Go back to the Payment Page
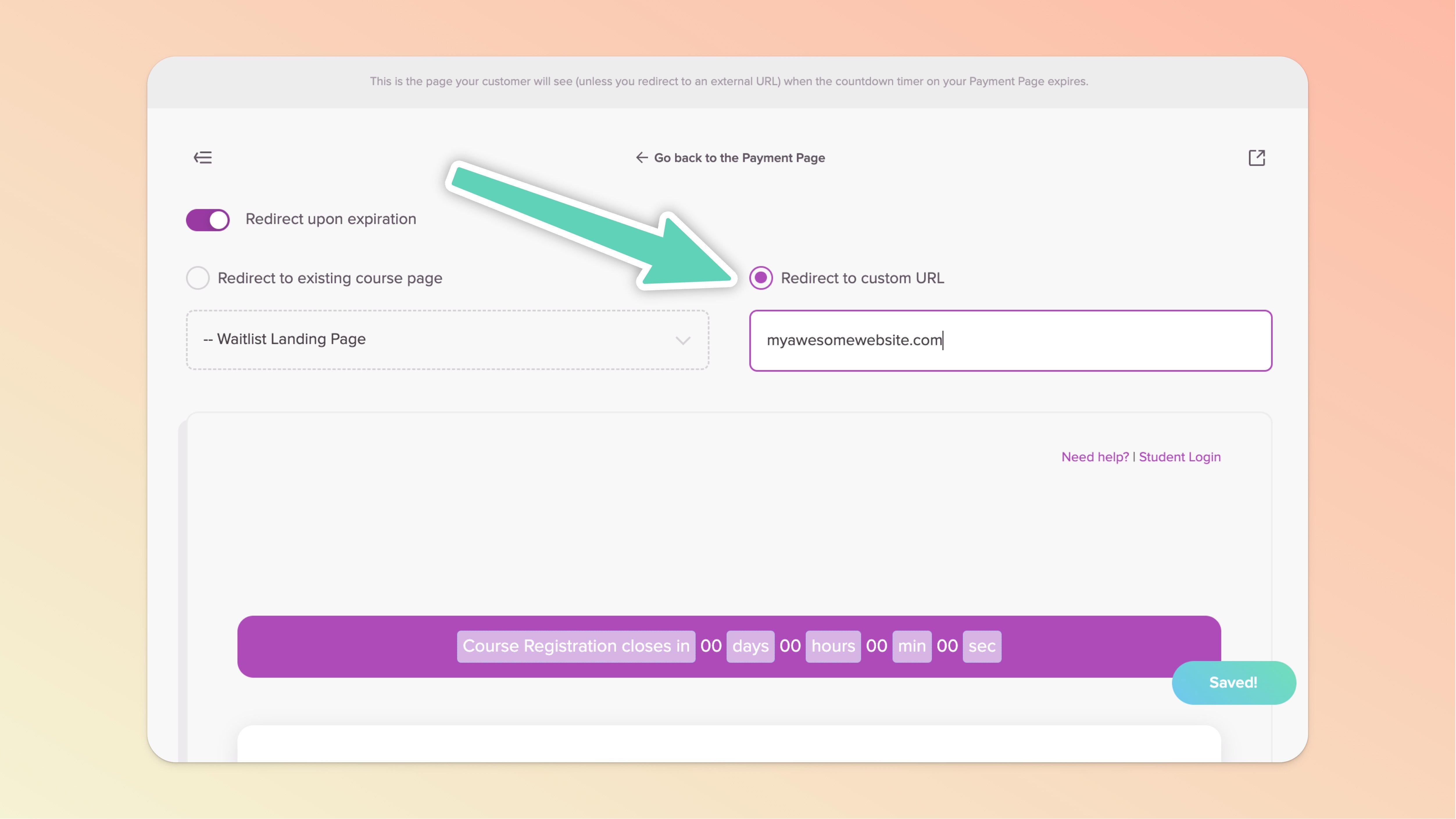The height and width of the screenshot is (819, 1456). pyautogui.click(x=739, y=158)
